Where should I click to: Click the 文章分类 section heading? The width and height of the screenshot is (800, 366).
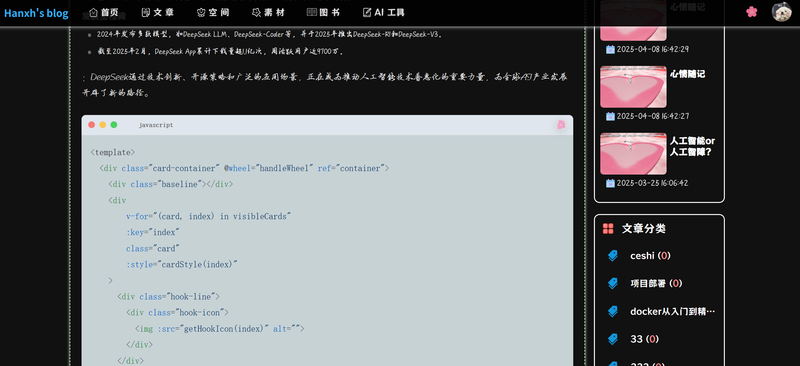click(x=643, y=229)
